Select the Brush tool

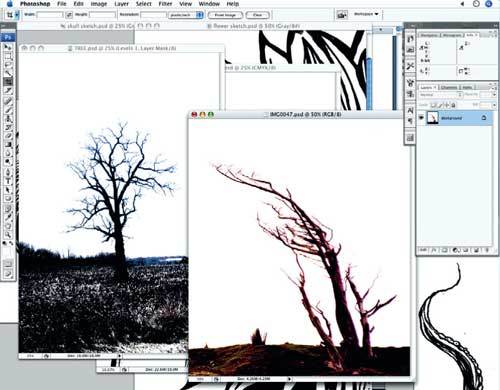pos(8,110)
